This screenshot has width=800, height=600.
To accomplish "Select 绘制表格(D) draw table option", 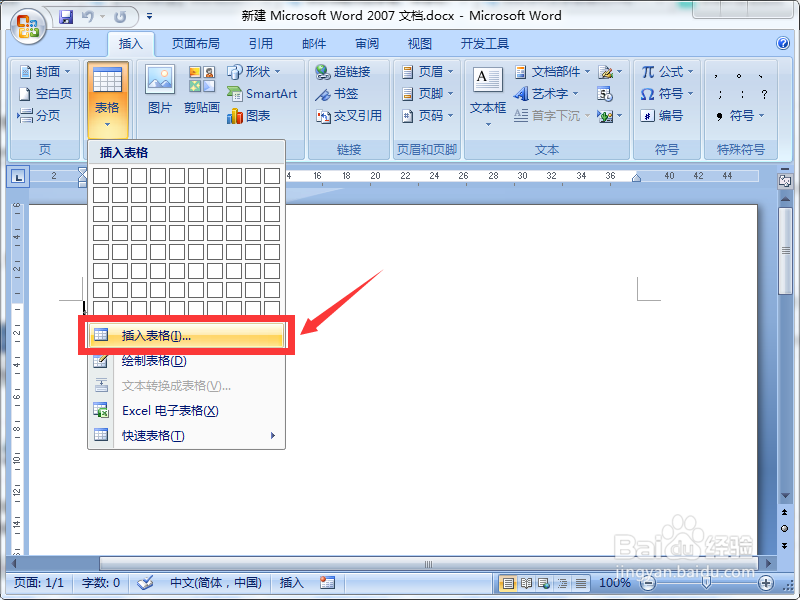I will [x=187, y=361].
